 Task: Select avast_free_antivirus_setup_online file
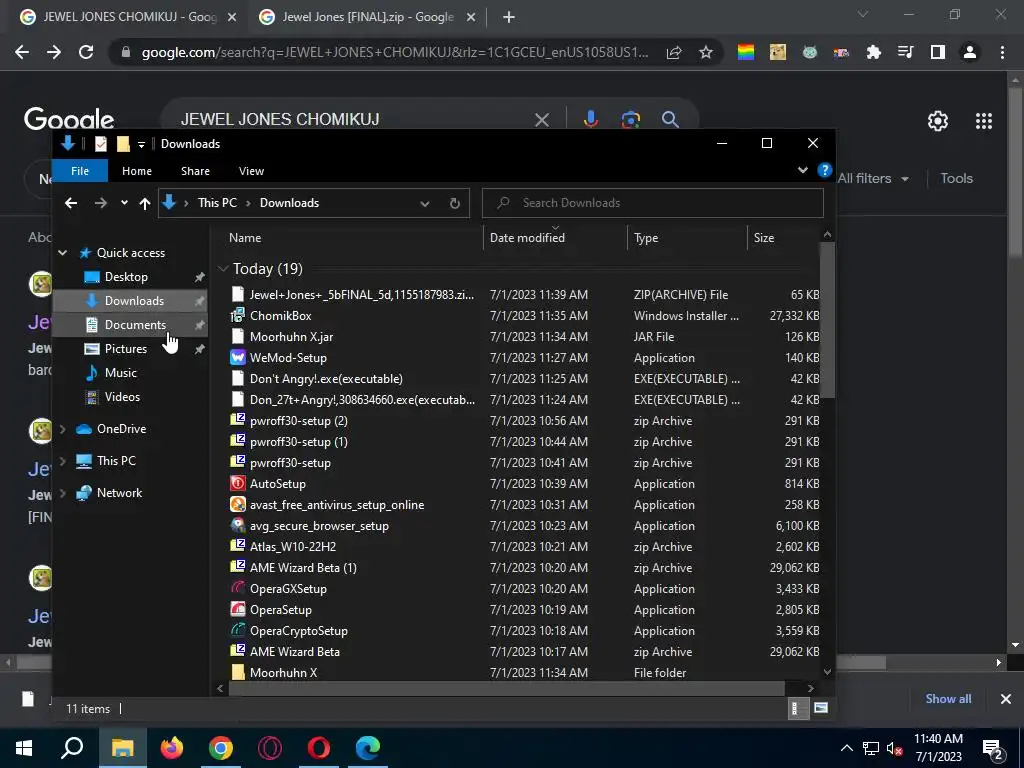[x=337, y=505]
